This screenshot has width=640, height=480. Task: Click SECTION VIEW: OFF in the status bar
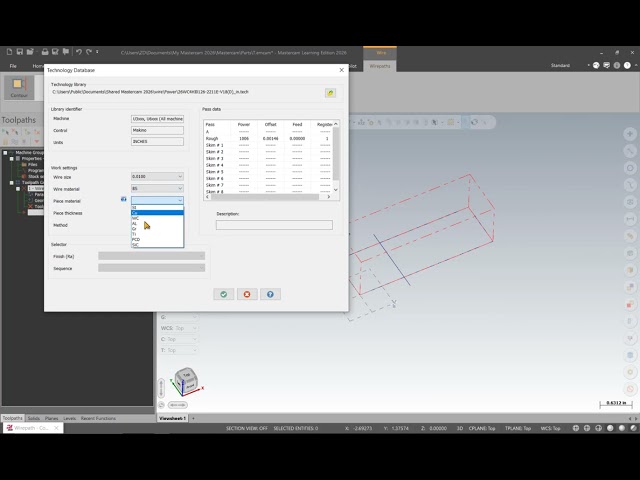tap(247, 428)
